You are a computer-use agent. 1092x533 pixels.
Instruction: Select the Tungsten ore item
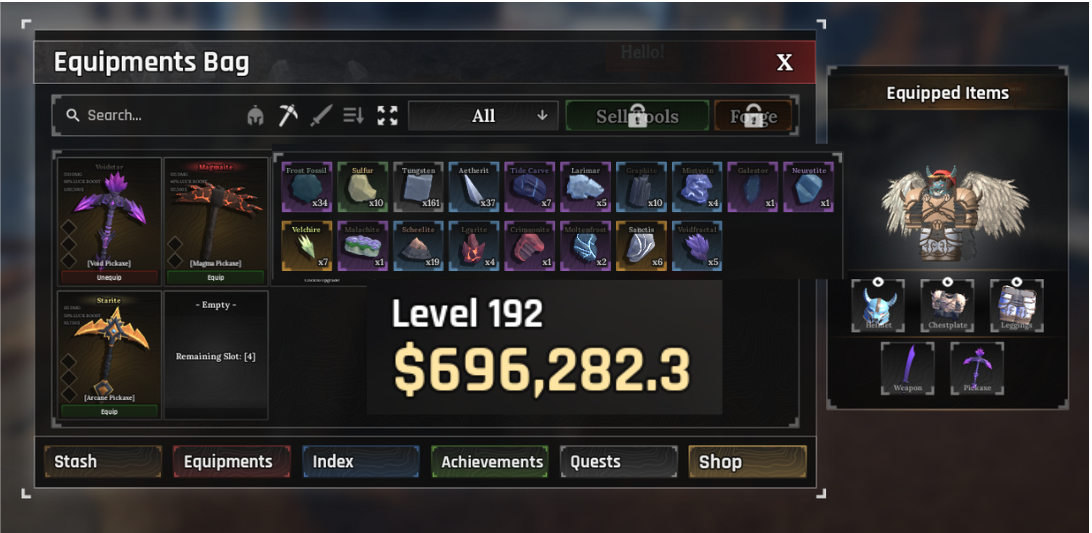coord(419,187)
